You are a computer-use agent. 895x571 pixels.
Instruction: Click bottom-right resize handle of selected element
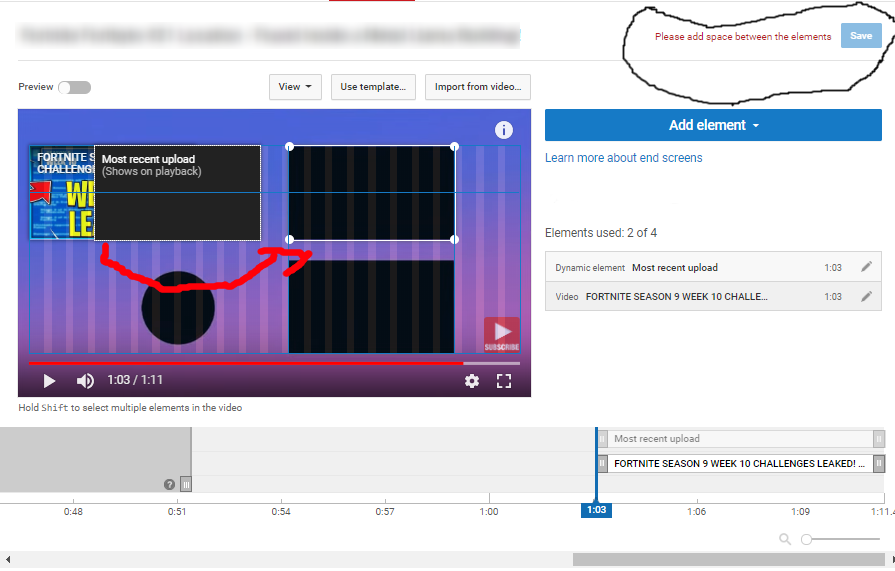(x=454, y=240)
